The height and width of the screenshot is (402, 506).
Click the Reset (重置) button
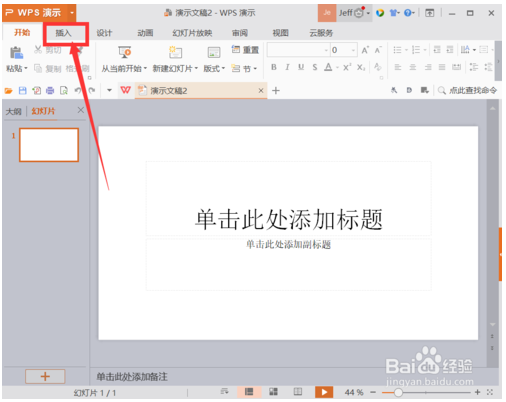[x=245, y=50]
